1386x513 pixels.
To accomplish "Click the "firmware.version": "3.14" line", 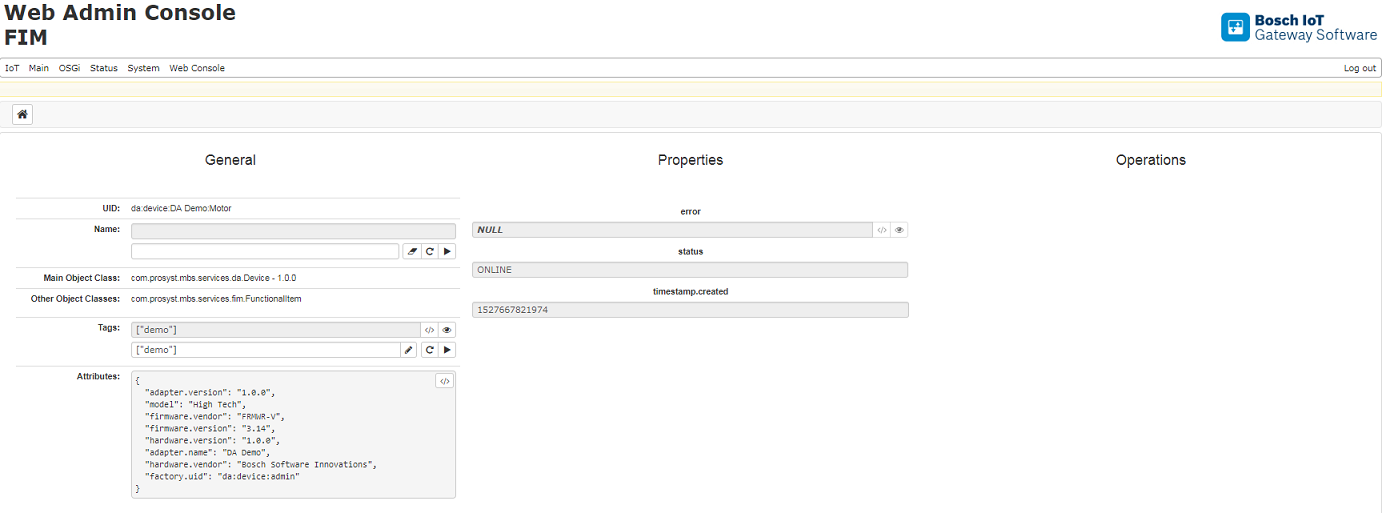I will (x=210, y=428).
